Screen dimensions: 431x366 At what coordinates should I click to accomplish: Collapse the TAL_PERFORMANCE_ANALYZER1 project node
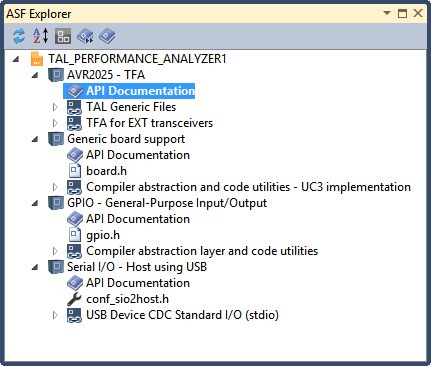[16, 59]
